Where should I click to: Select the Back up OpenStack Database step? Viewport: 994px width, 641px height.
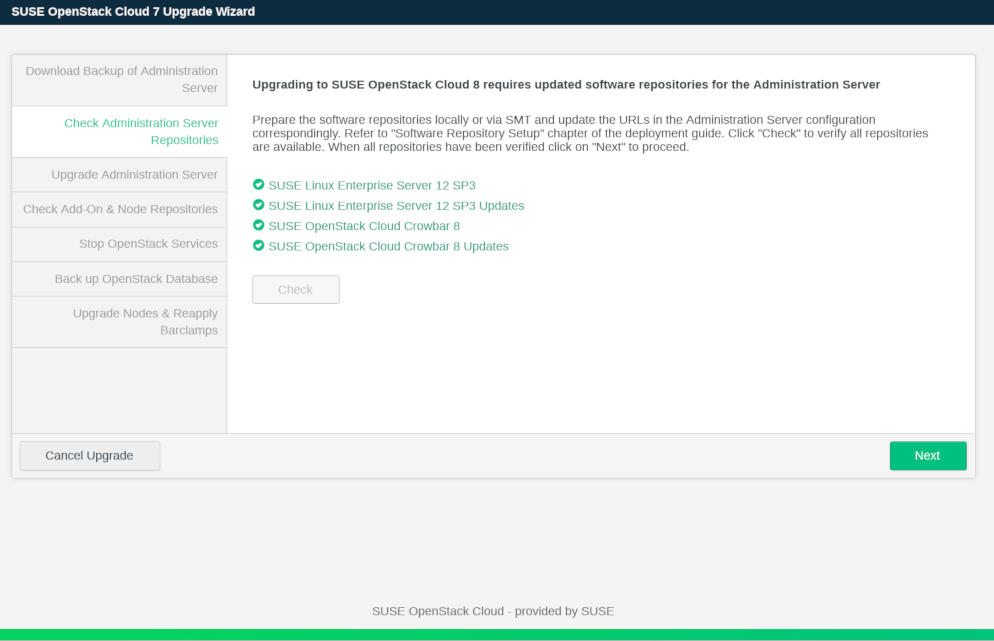[x=136, y=279]
